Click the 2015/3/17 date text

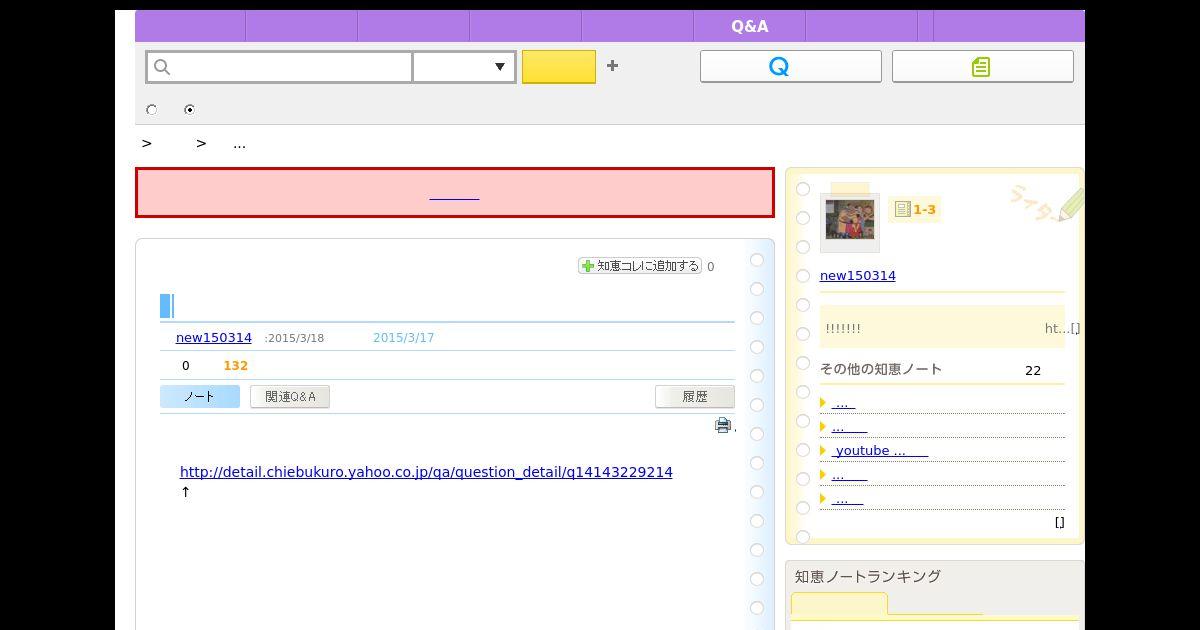(x=404, y=338)
